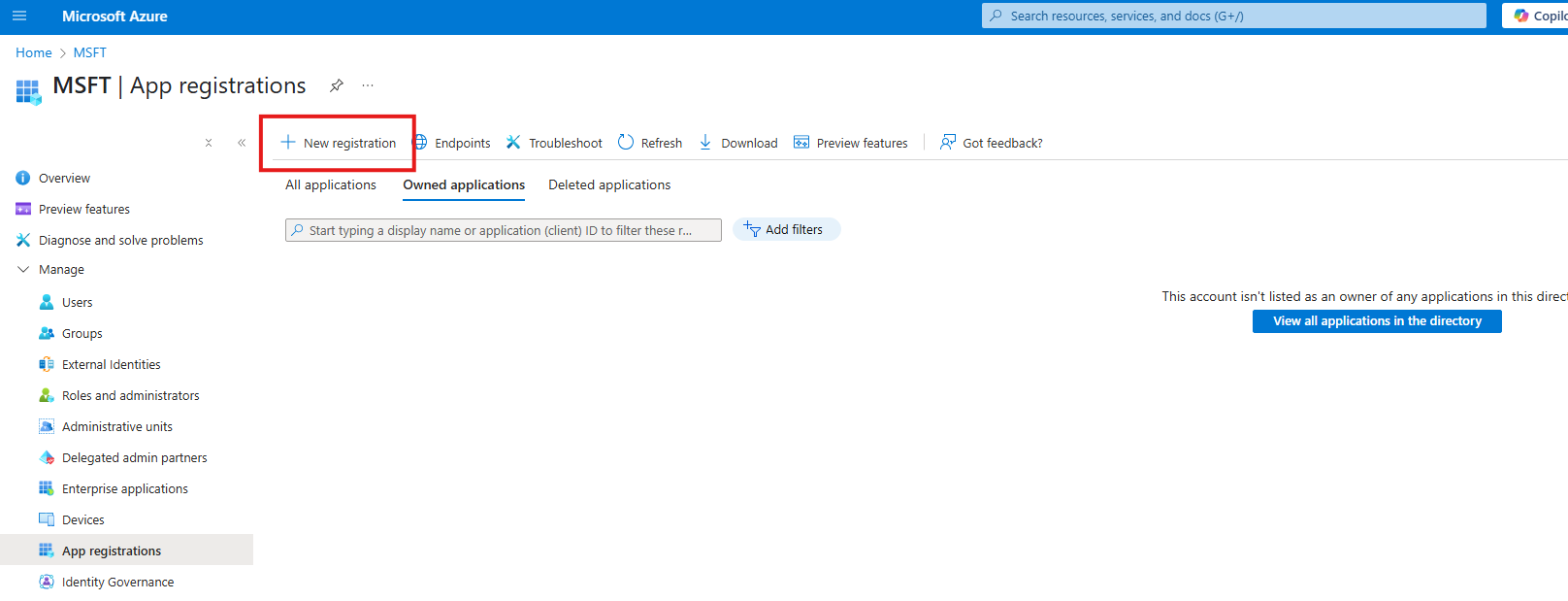Viewport: 1568px width, 601px height.
Task: Pin the App registrations page
Action: [336, 85]
